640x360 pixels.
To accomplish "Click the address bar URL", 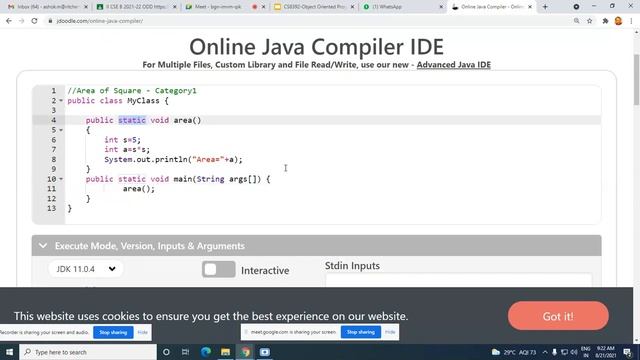I will pyautogui.click(x=100, y=21).
